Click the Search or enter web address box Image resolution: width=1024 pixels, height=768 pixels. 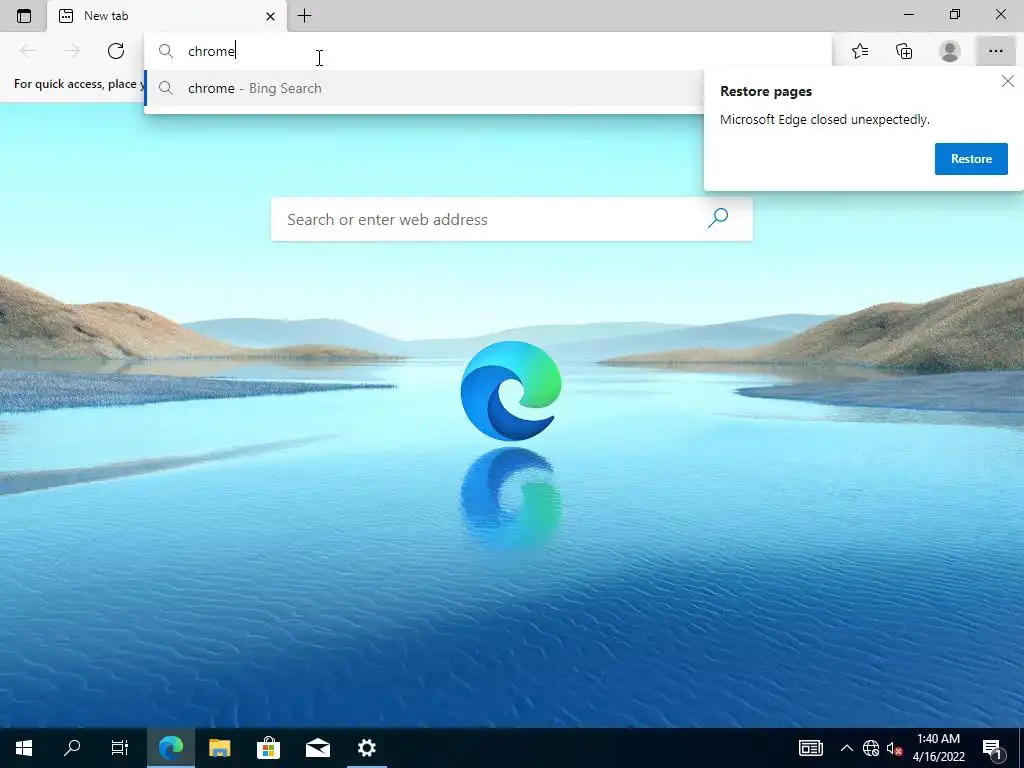click(511, 219)
